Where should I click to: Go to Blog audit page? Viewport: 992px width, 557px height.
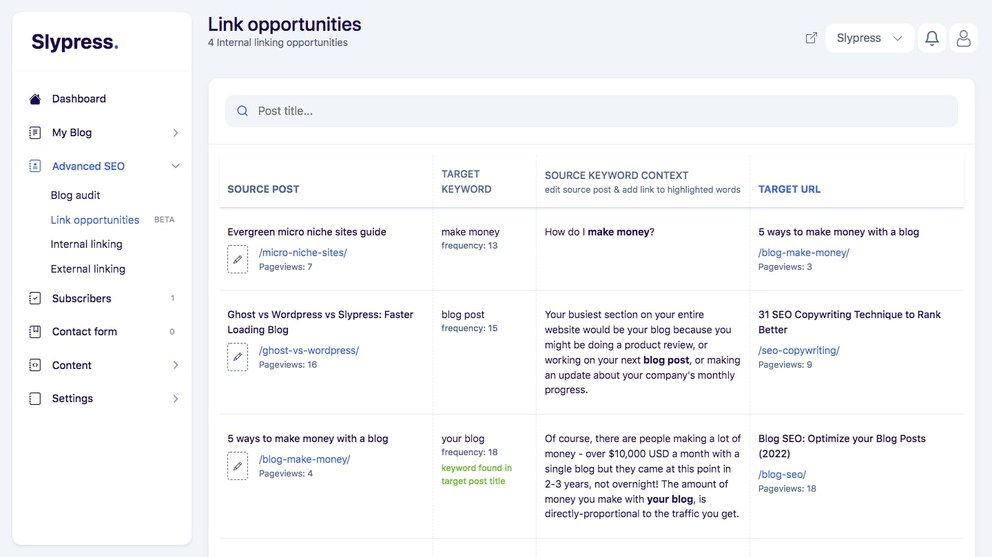click(75, 195)
